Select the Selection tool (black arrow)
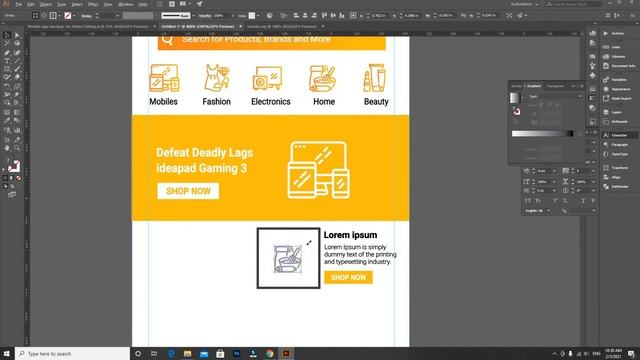This screenshot has height=360, width=640. pos(7,36)
